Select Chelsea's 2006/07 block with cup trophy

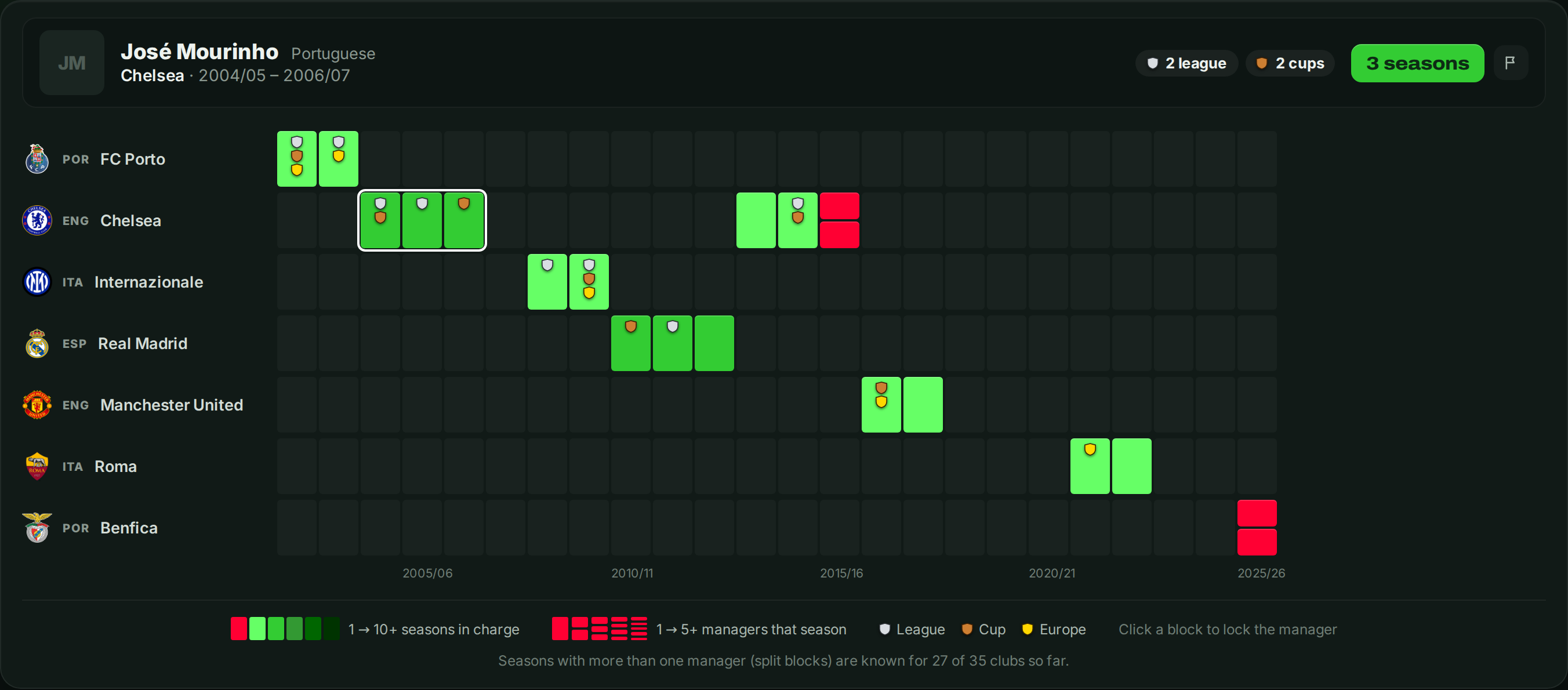click(464, 220)
